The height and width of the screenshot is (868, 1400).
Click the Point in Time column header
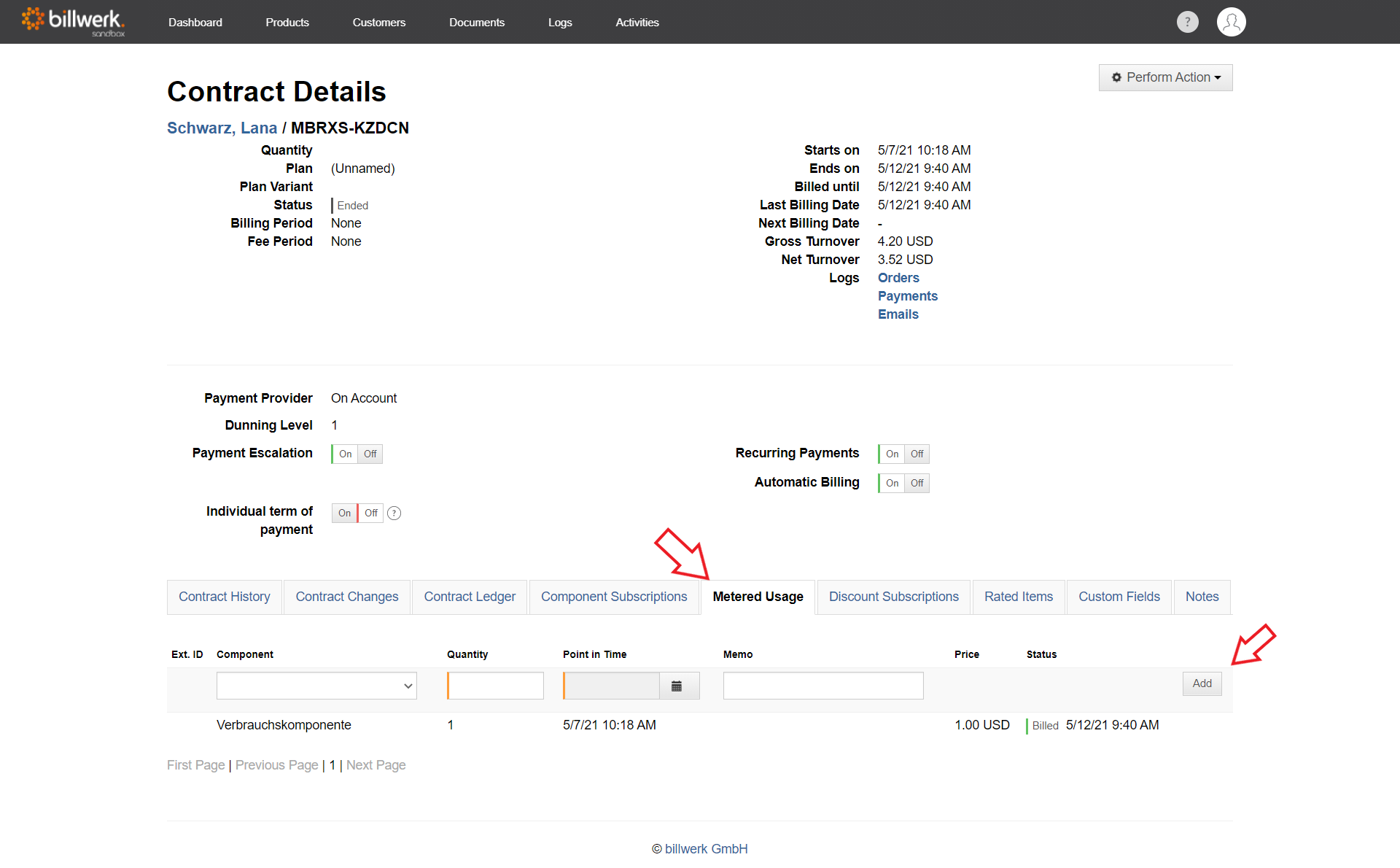pyautogui.click(x=595, y=654)
